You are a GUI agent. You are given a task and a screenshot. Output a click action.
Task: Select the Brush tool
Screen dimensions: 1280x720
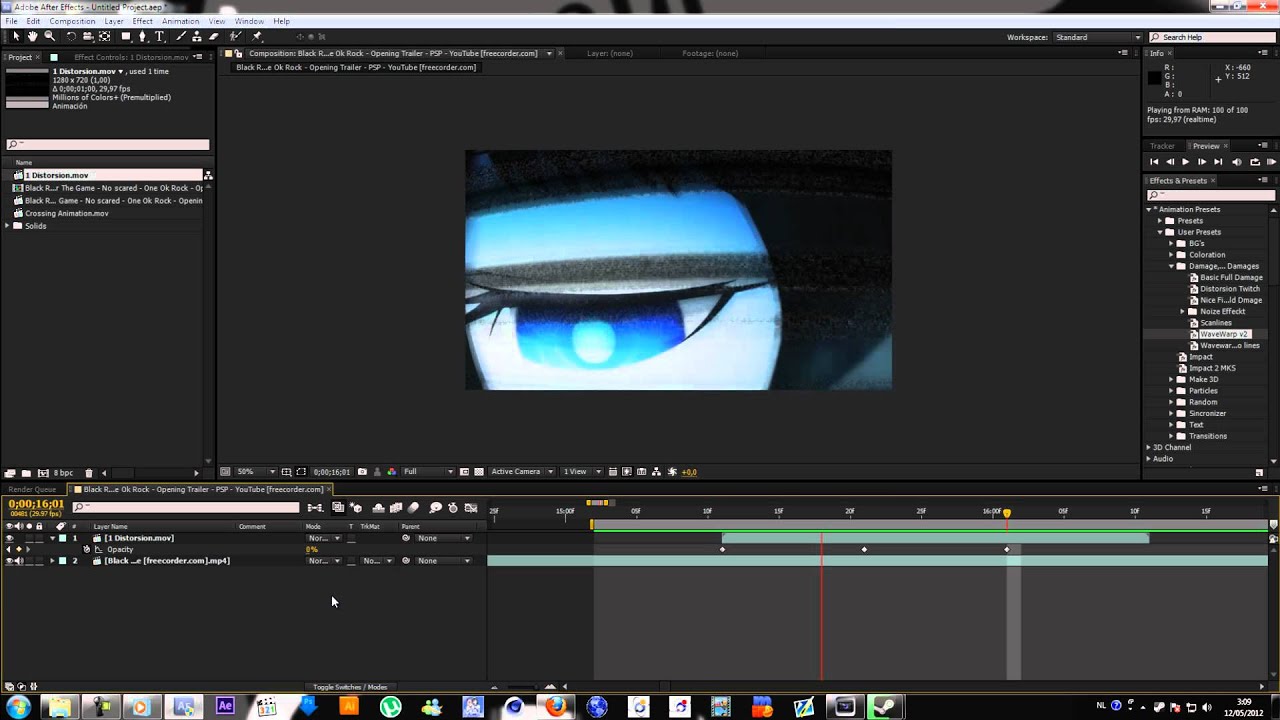click(x=181, y=36)
